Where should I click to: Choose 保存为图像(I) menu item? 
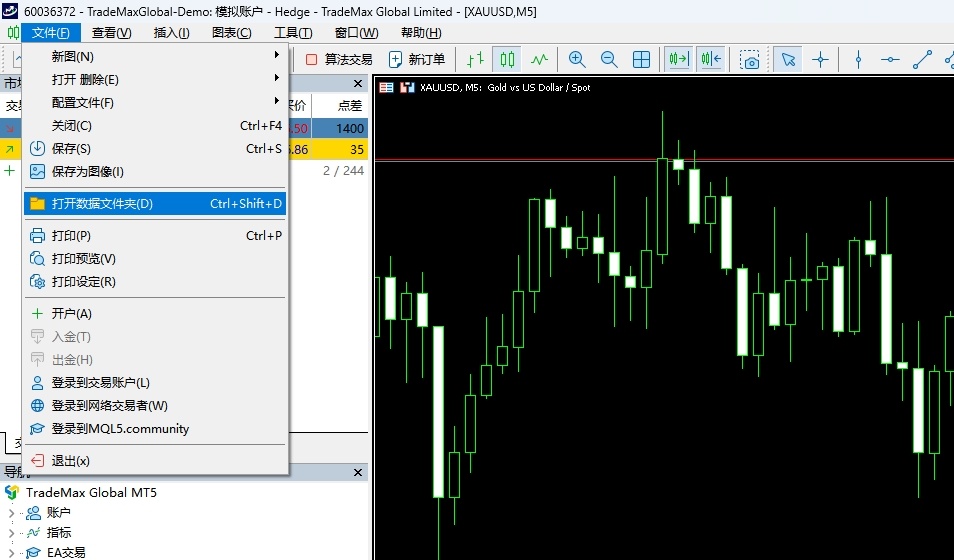click(155, 172)
